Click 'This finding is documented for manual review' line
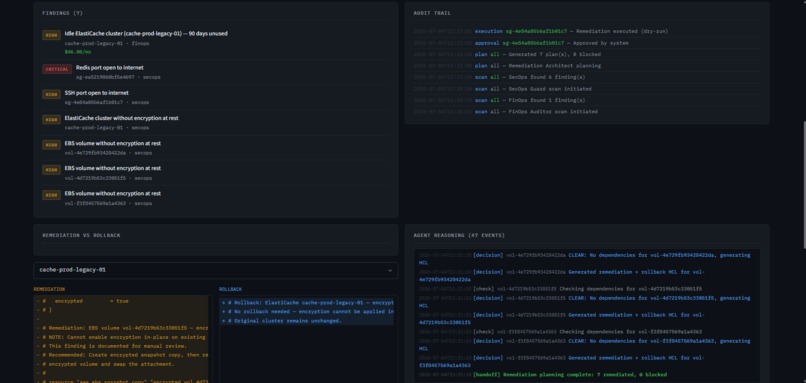 (x=122, y=346)
